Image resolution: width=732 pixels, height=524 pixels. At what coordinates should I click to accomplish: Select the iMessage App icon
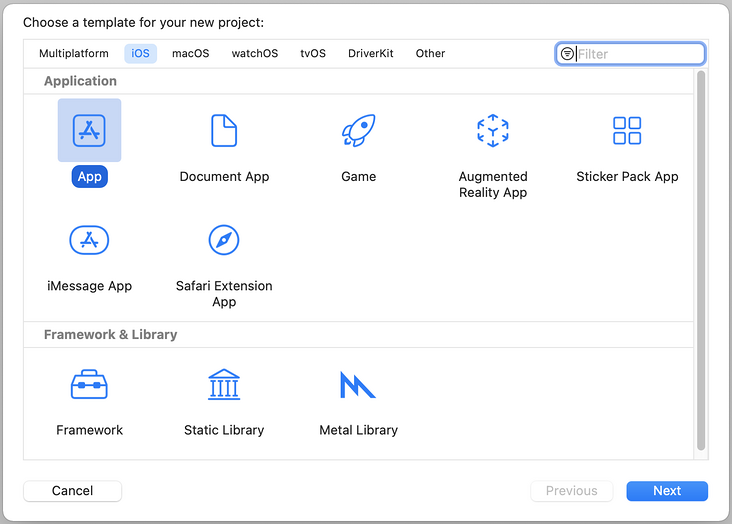[x=89, y=240]
